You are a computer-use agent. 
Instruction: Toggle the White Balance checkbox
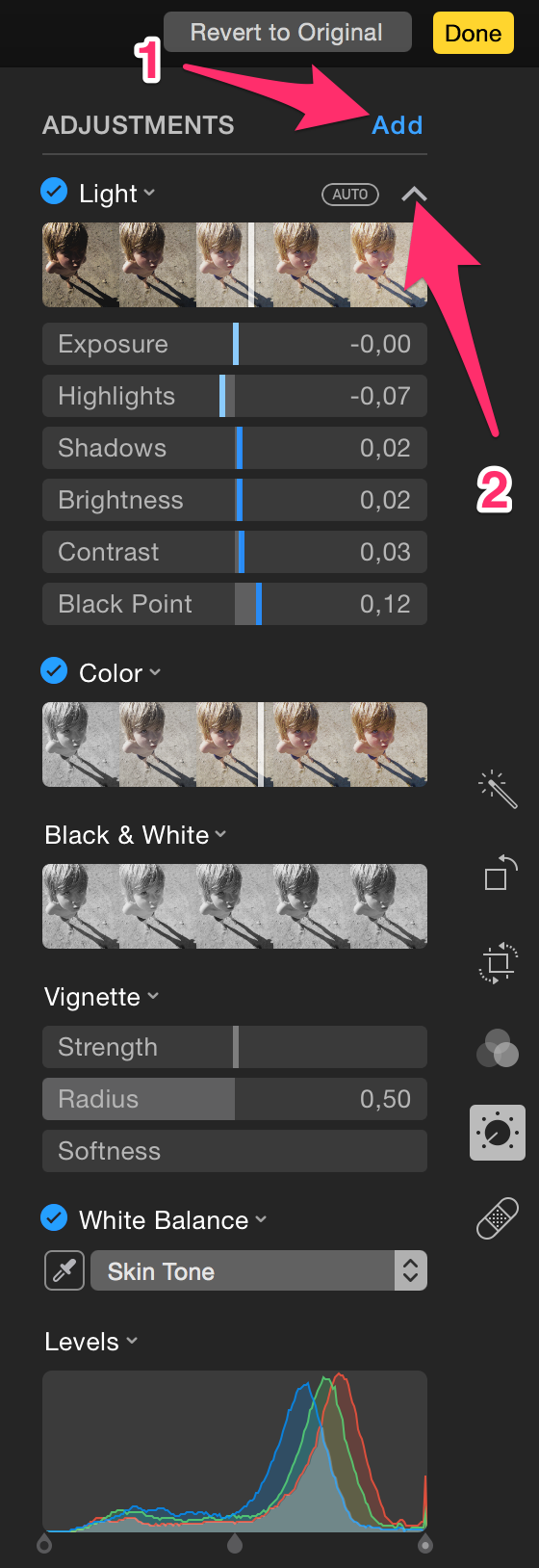click(x=54, y=1218)
